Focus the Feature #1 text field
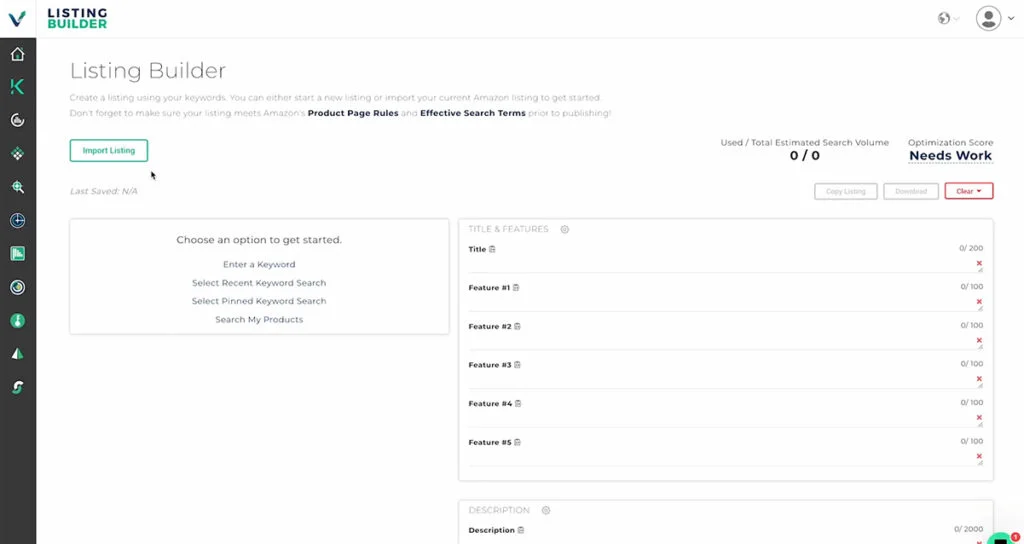Image resolution: width=1024 pixels, height=544 pixels. [x=722, y=302]
